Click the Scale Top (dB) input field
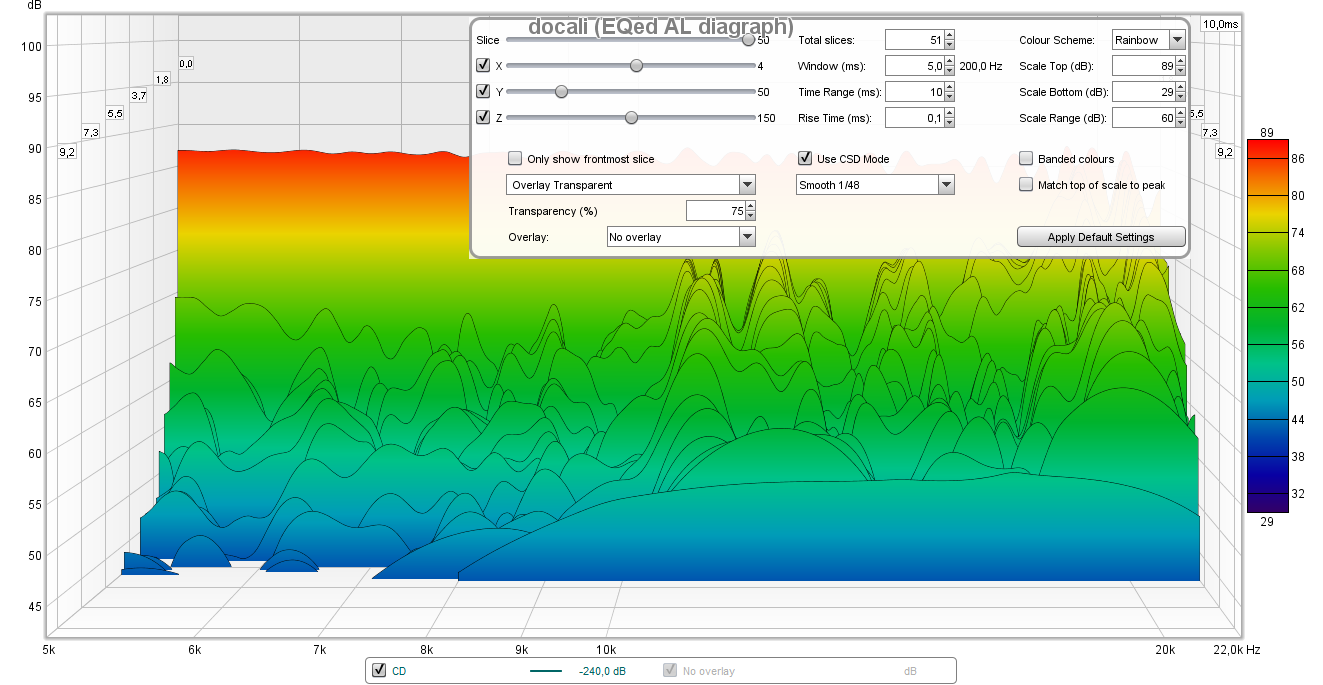 (1145, 66)
